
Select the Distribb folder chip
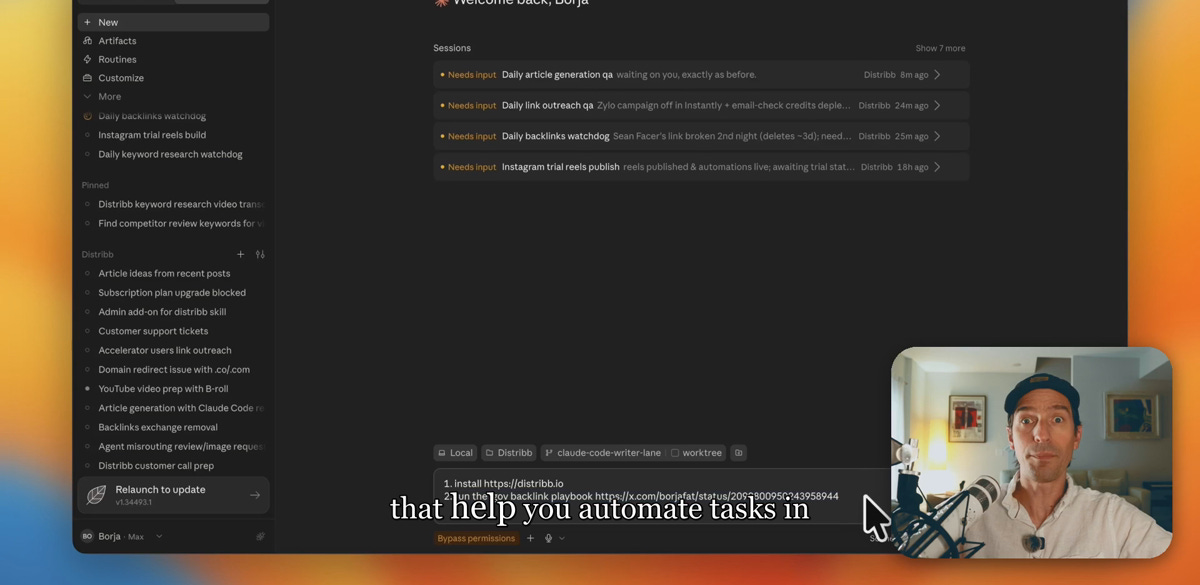(509, 453)
